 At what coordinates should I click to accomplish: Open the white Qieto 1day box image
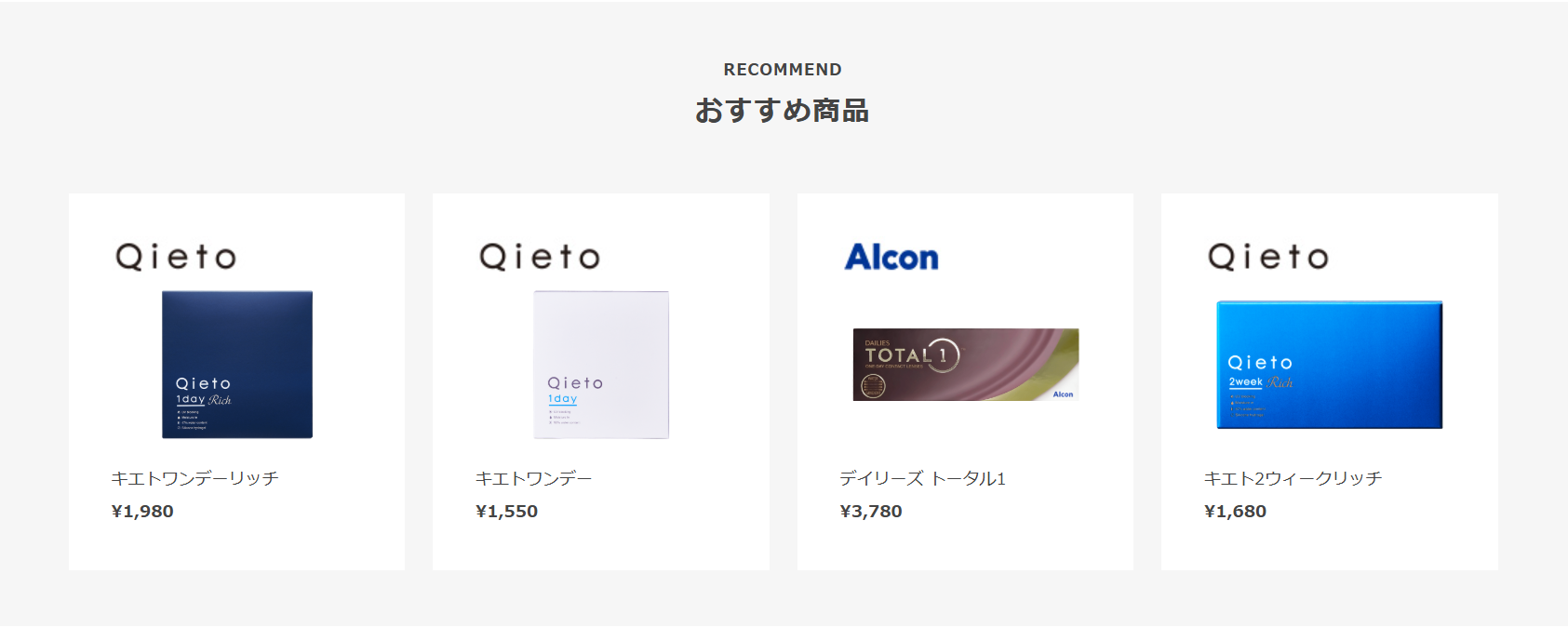(x=601, y=365)
